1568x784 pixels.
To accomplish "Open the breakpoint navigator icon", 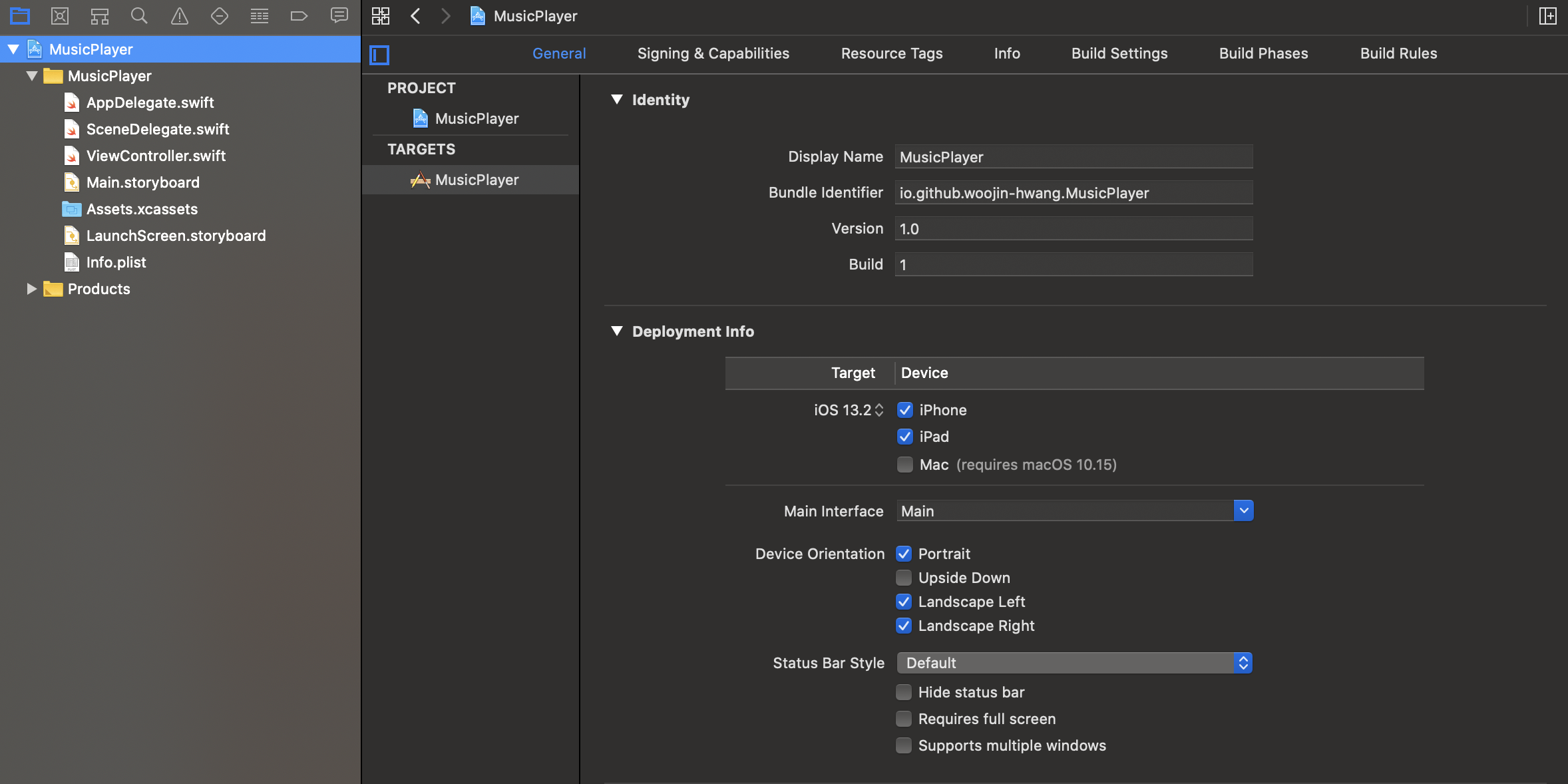I will 299,16.
